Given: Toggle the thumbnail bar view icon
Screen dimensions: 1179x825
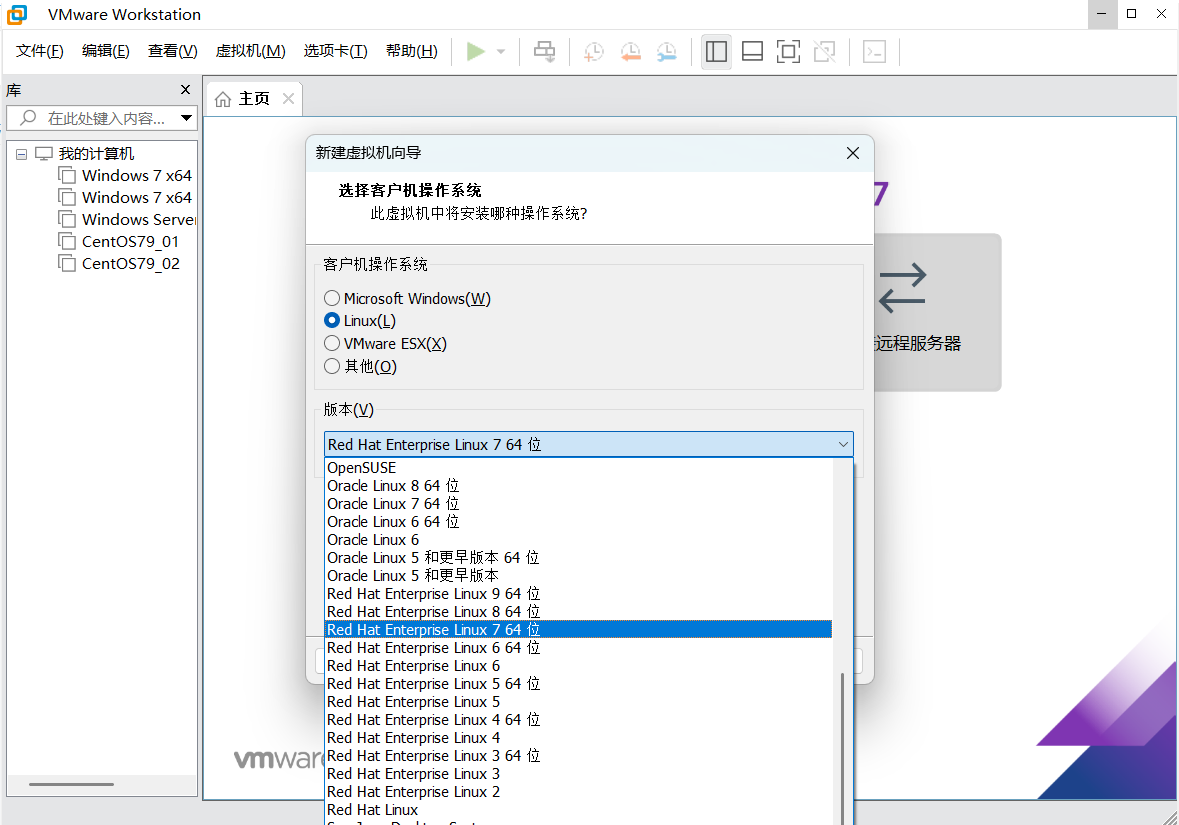Looking at the screenshot, I should click(x=752, y=52).
